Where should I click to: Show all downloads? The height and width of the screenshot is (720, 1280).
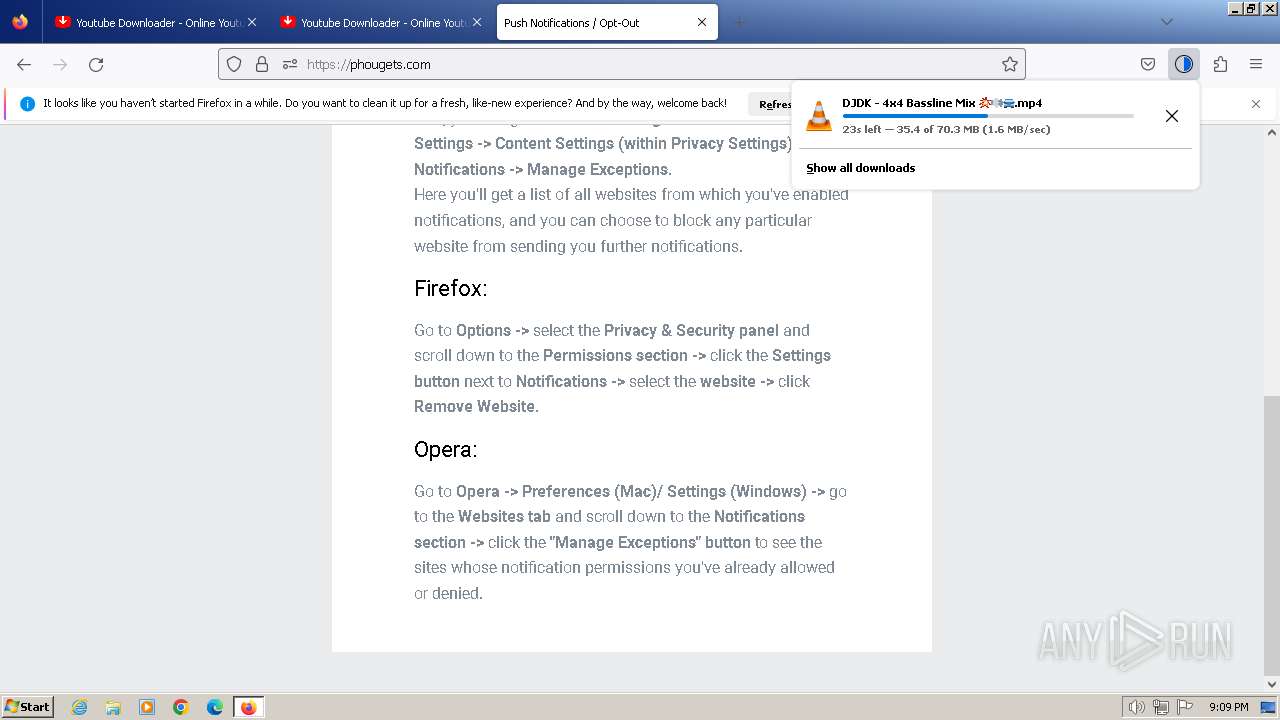pyautogui.click(x=860, y=168)
